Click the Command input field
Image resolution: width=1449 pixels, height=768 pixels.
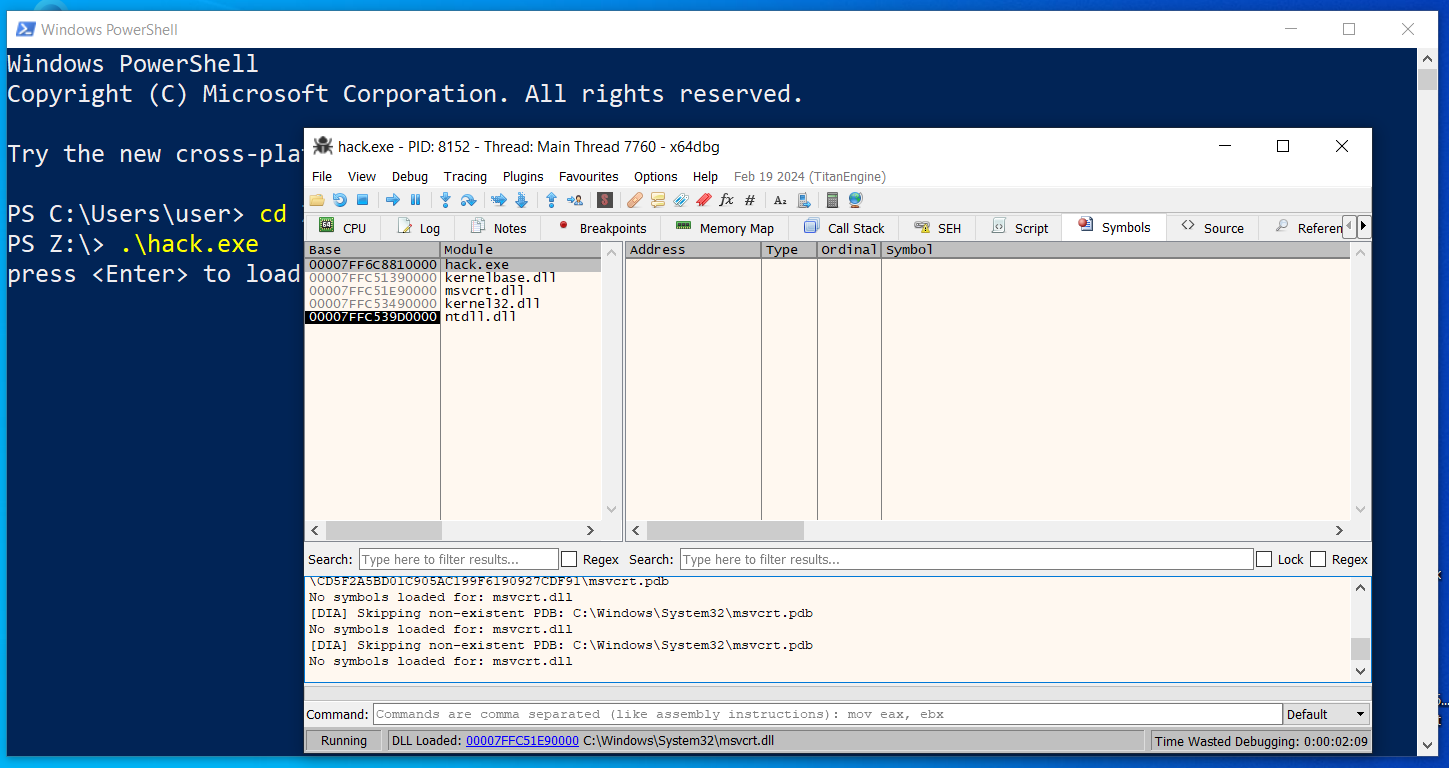point(827,714)
